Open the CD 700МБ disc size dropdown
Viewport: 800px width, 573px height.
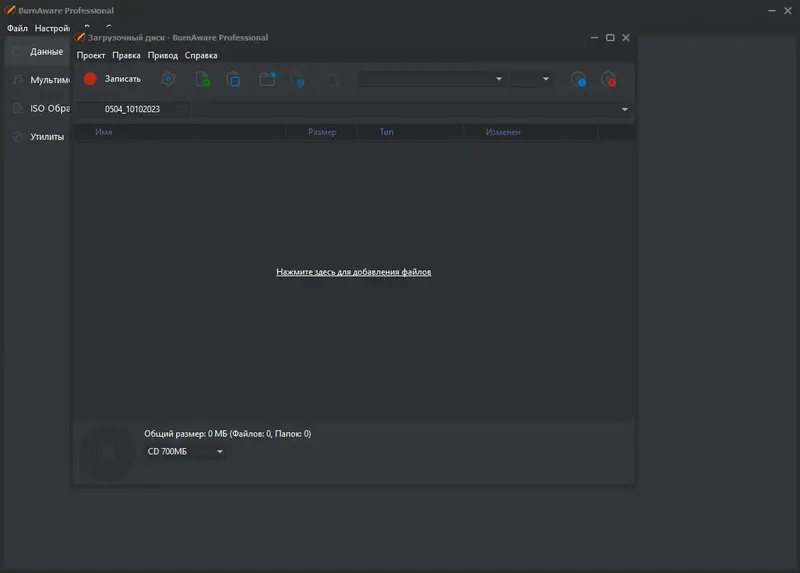click(185, 452)
